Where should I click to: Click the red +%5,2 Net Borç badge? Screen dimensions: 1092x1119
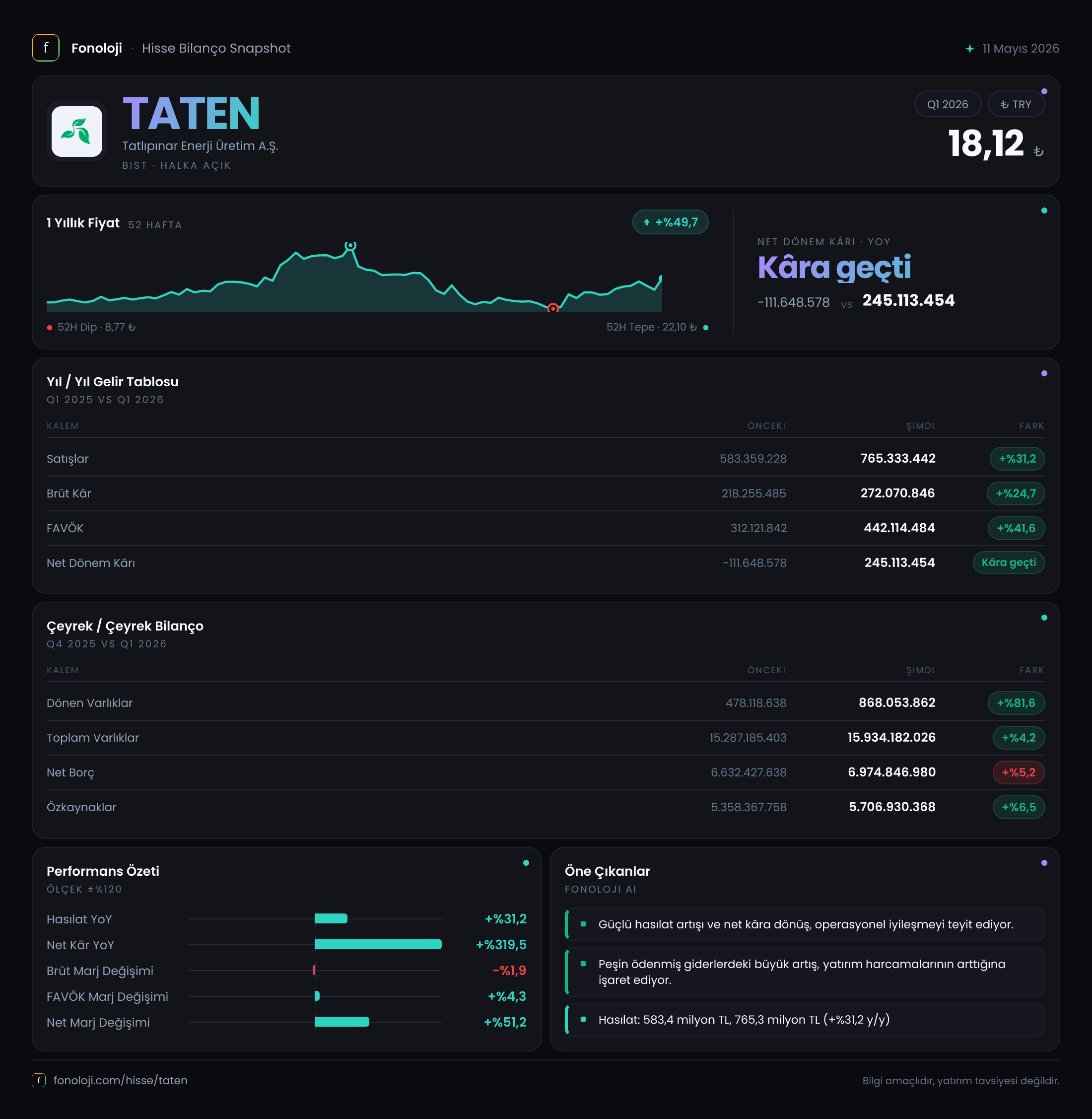coord(1019,772)
